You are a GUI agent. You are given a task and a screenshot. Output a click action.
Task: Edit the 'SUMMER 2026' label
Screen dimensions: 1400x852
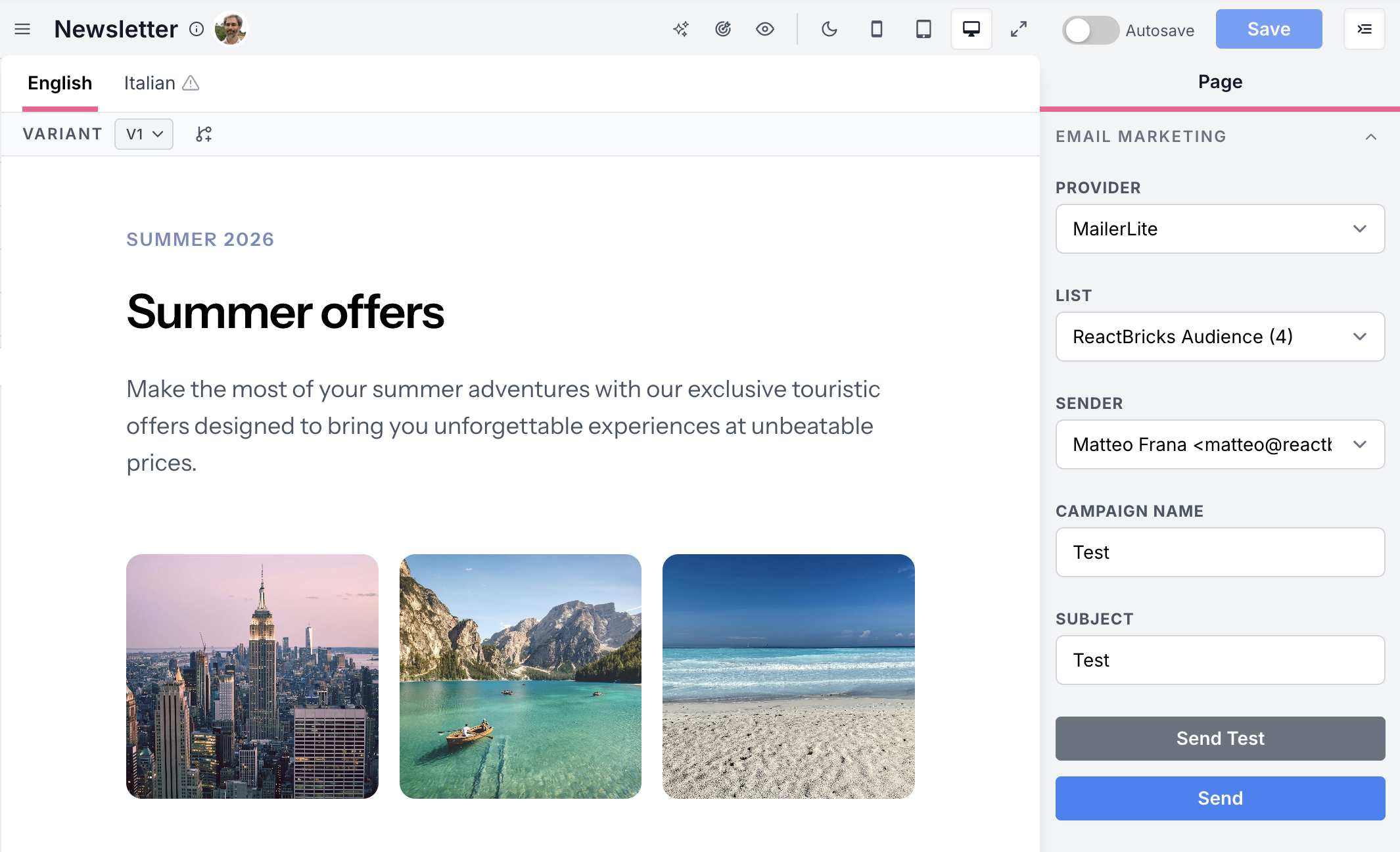(200, 239)
